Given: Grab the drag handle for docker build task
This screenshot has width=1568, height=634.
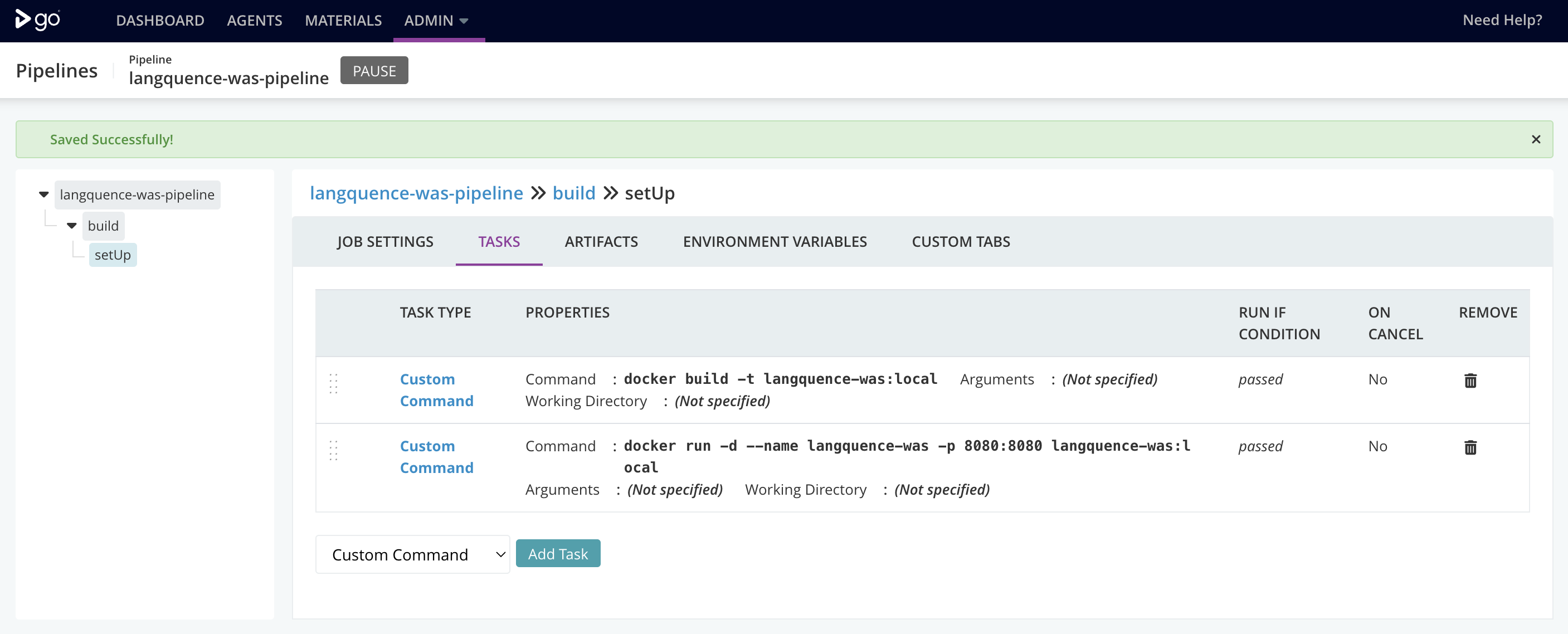Looking at the screenshot, I should point(334,383).
